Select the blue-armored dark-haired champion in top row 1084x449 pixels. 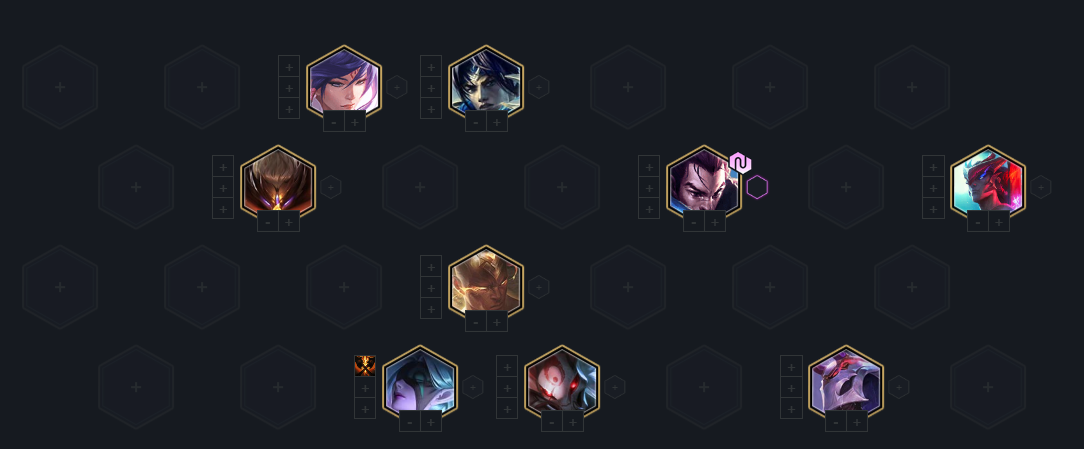point(486,82)
